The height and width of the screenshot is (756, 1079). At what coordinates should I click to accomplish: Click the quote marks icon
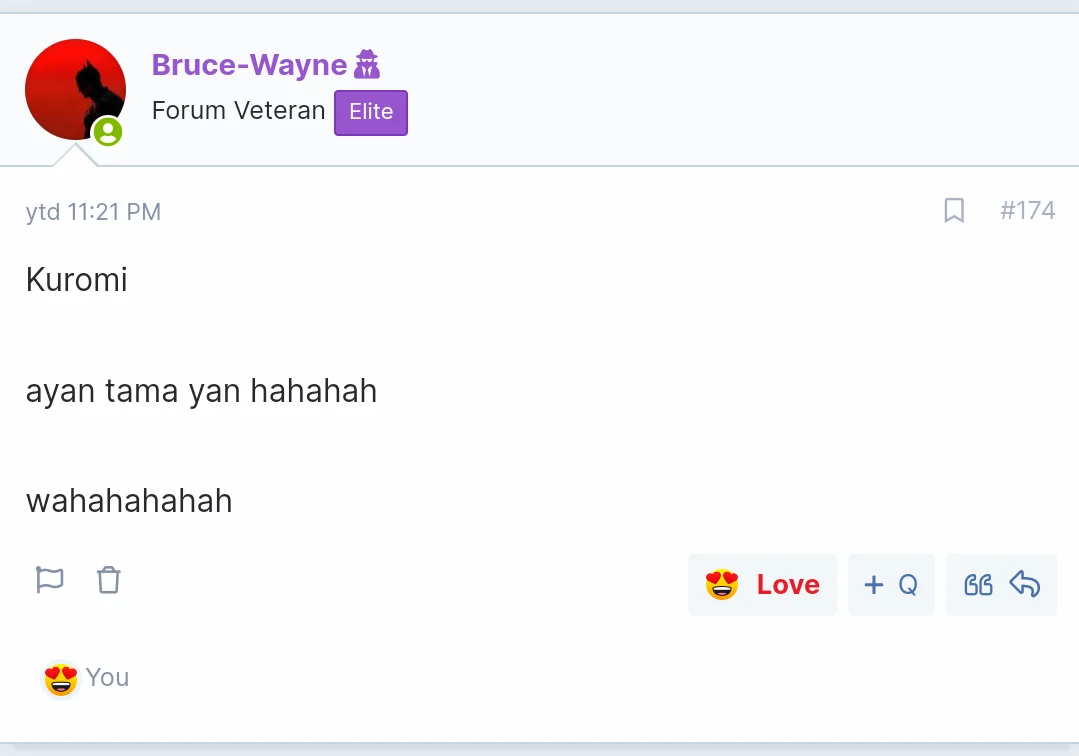[978, 585]
